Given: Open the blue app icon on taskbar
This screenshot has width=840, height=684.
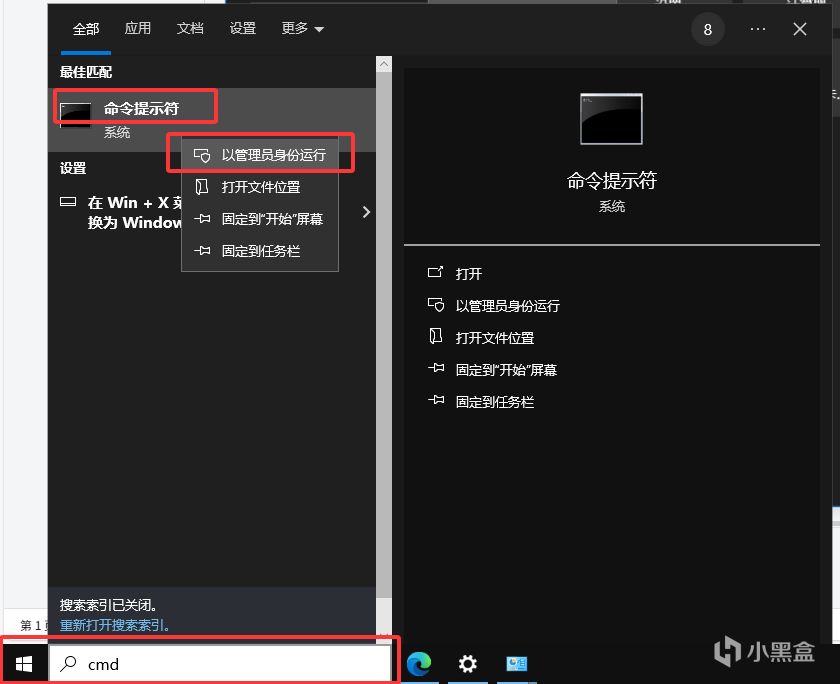Looking at the screenshot, I should (x=516, y=664).
